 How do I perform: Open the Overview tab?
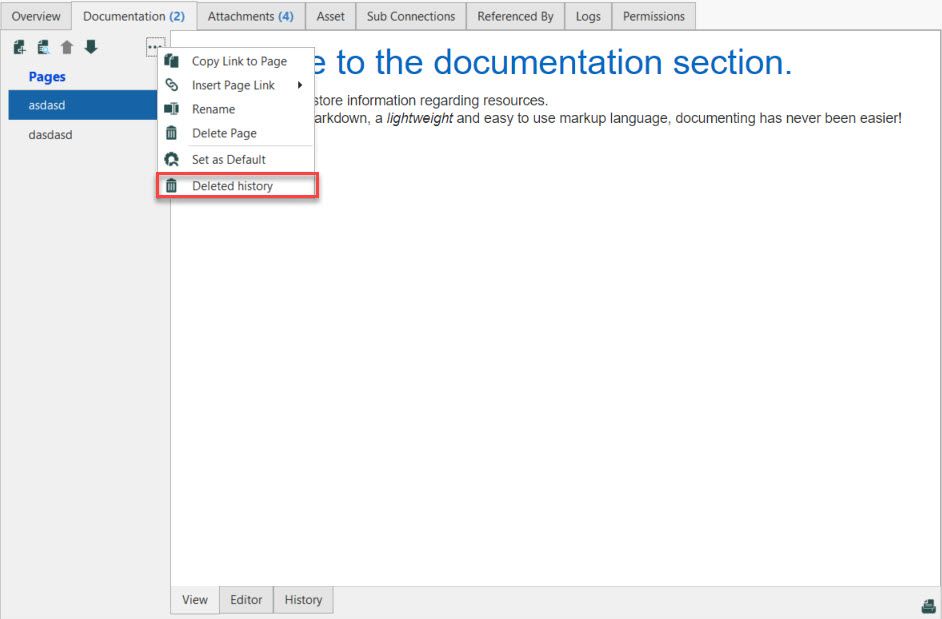(x=36, y=15)
